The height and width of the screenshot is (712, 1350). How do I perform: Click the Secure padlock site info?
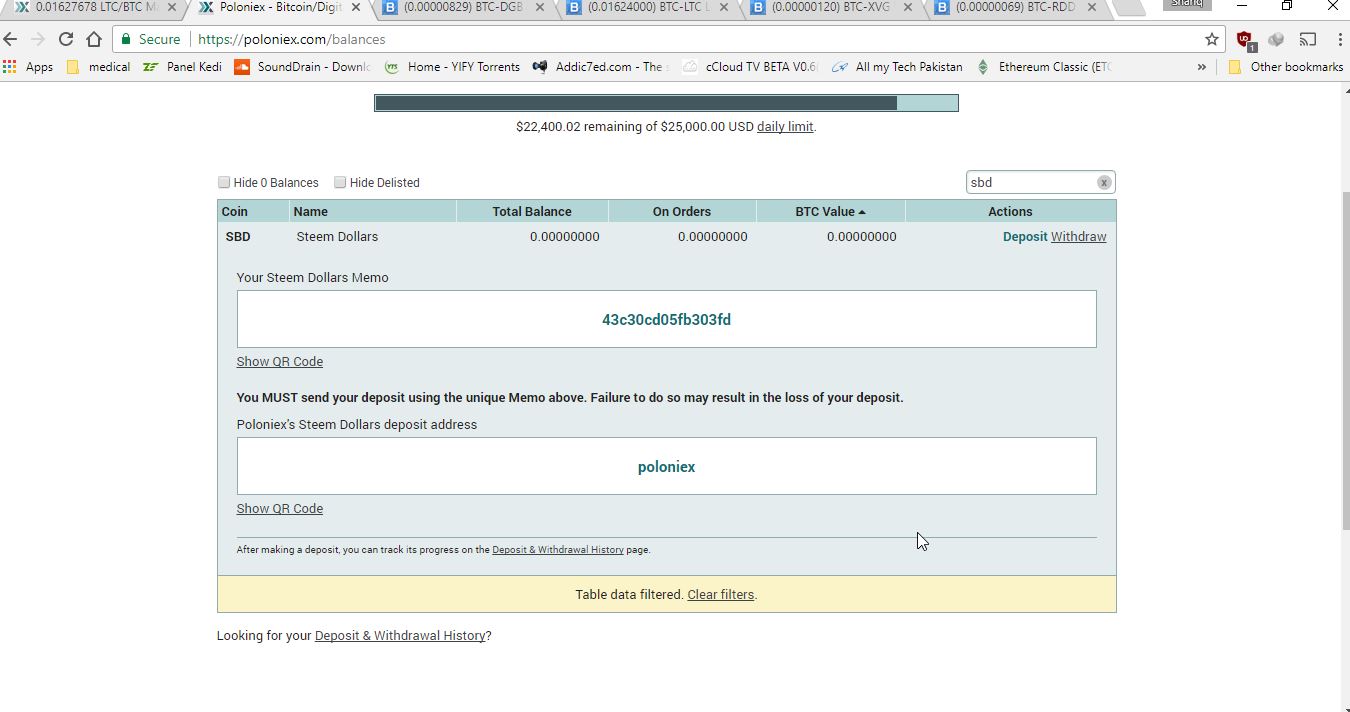tap(150, 40)
